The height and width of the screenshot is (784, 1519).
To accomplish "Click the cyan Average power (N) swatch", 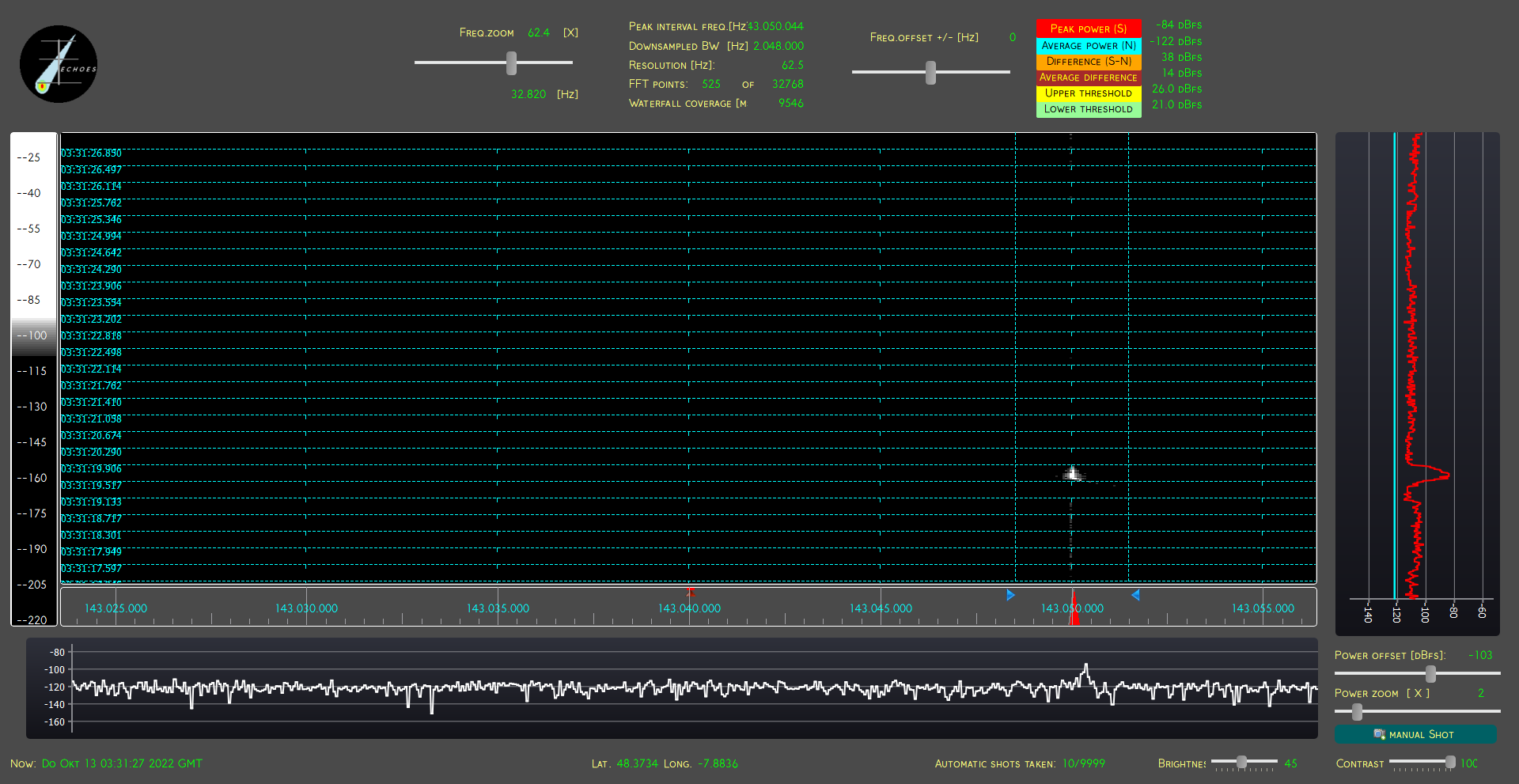I will [x=1089, y=46].
